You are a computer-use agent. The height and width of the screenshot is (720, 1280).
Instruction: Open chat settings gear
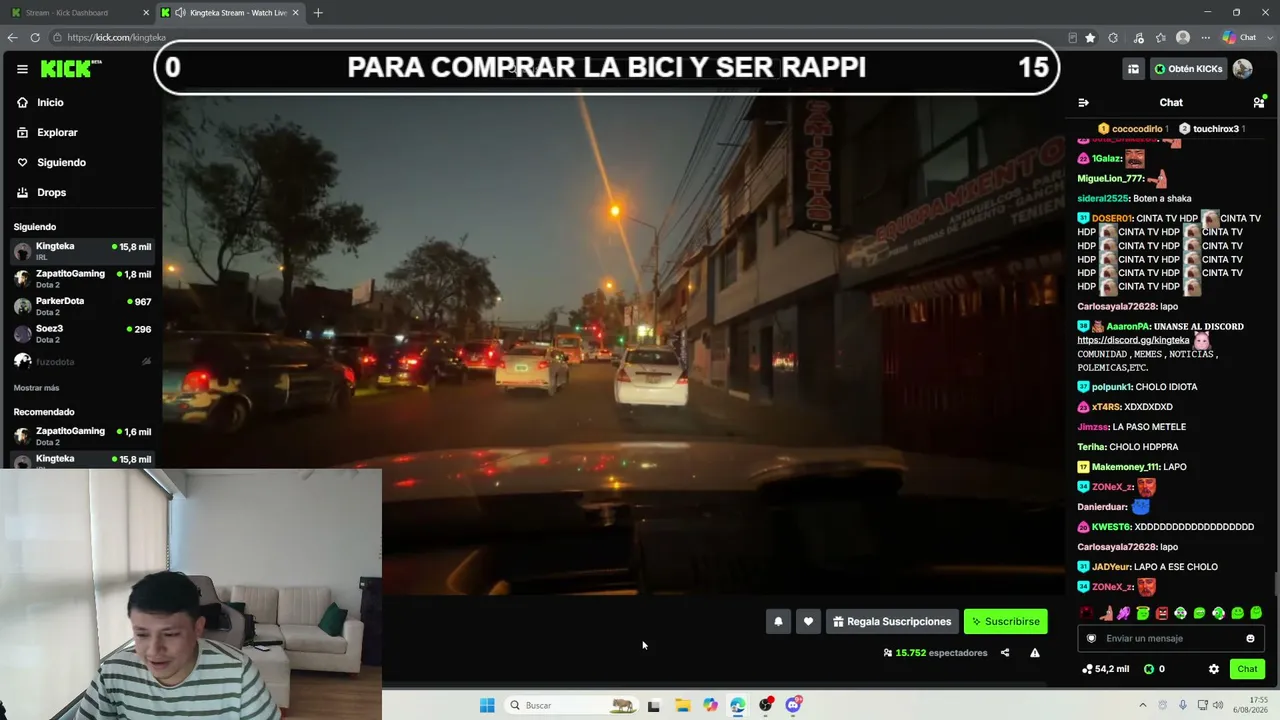click(1214, 669)
